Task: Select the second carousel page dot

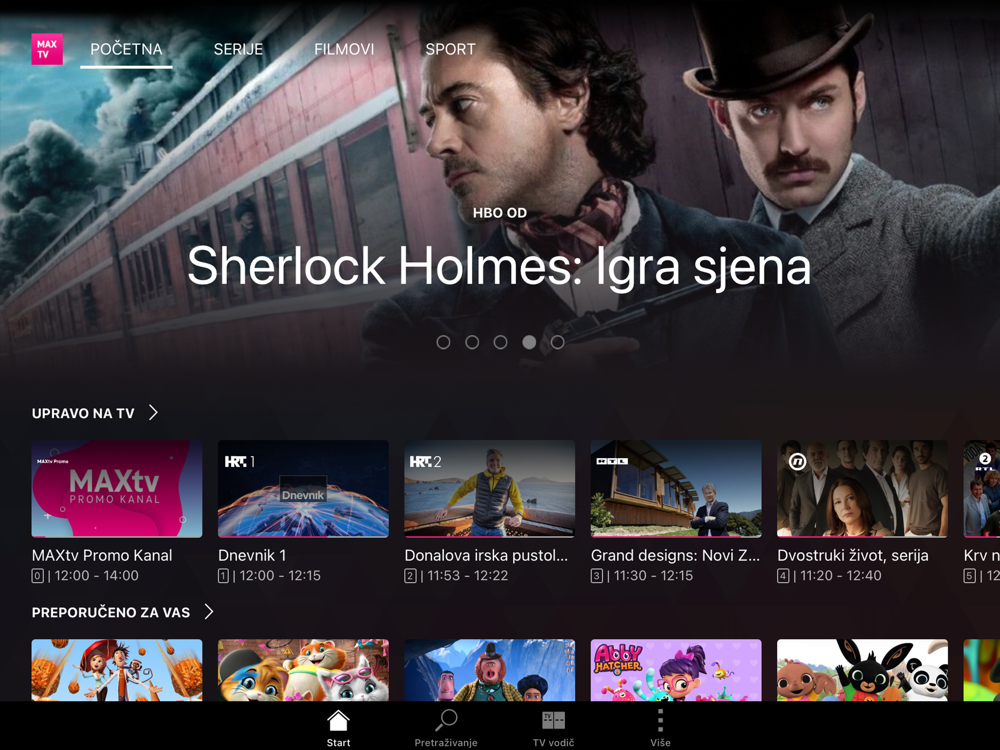Action: [472, 342]
